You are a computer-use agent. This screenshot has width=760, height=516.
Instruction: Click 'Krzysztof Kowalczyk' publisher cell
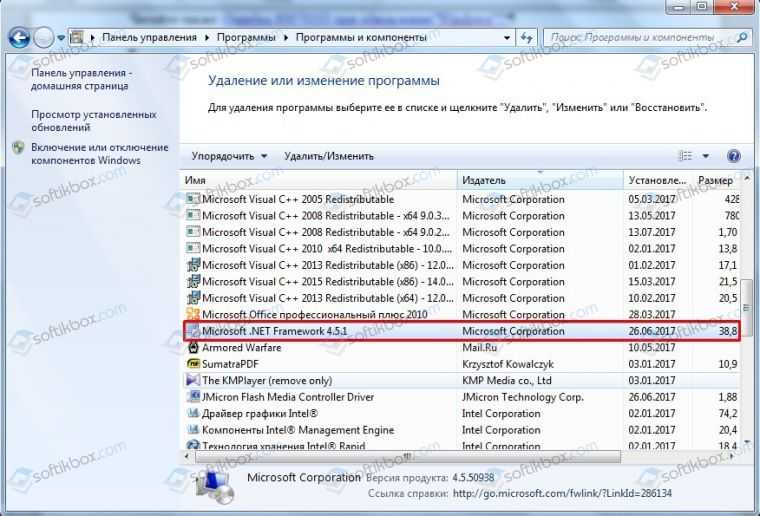click(507, 364)
